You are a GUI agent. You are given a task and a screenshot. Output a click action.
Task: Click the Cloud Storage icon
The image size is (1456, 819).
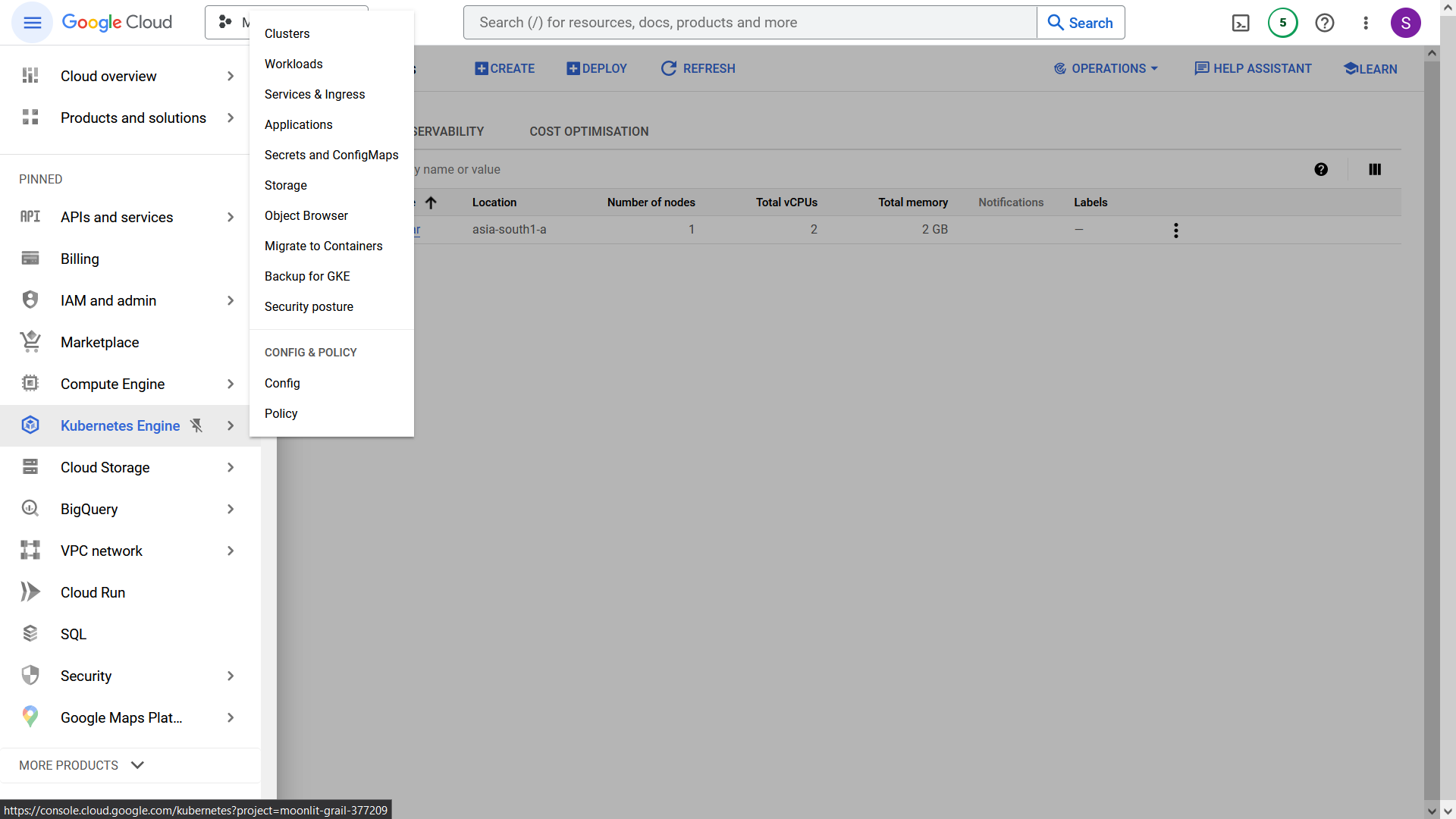30,467
